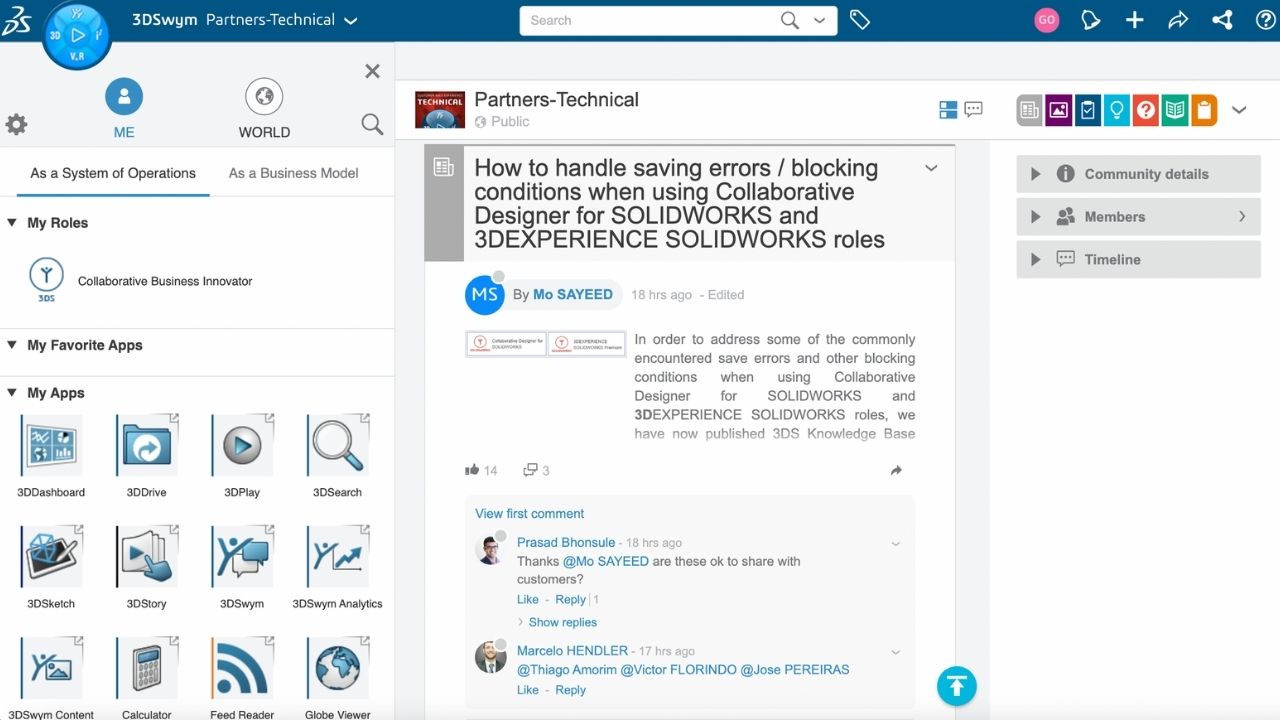
Task: Open 3DSwym Analytics app
Action: (x=337, y=557)
